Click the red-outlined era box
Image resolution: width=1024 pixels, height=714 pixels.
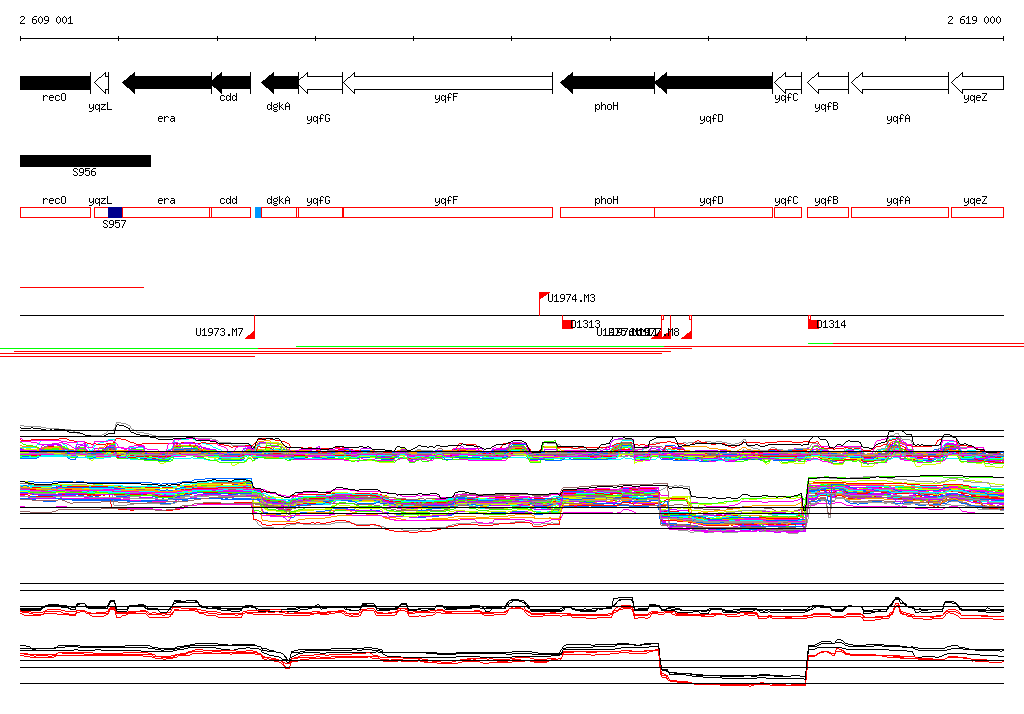pyautogui.click(x=166, y=212)
